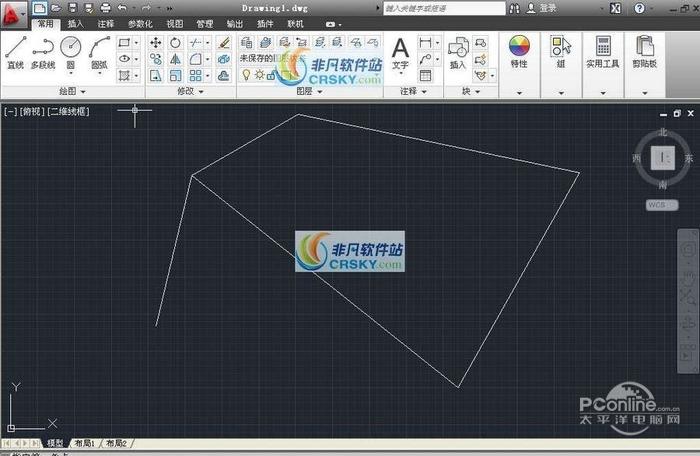Click the ViewCube 上 top face
The width and height of the screenshot is (700, 456).
662,158
